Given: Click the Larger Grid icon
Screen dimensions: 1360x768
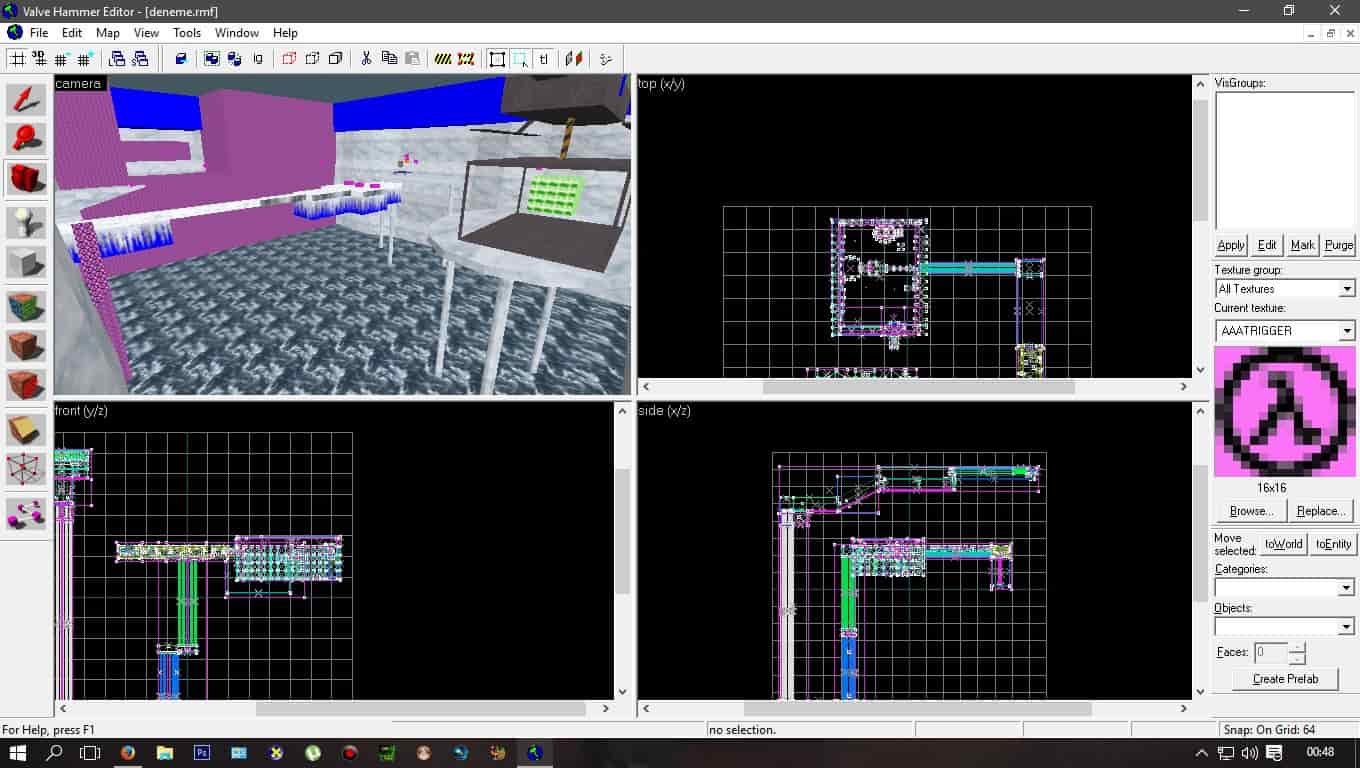Looking at the screenshot, I should [x=85, y=59].
